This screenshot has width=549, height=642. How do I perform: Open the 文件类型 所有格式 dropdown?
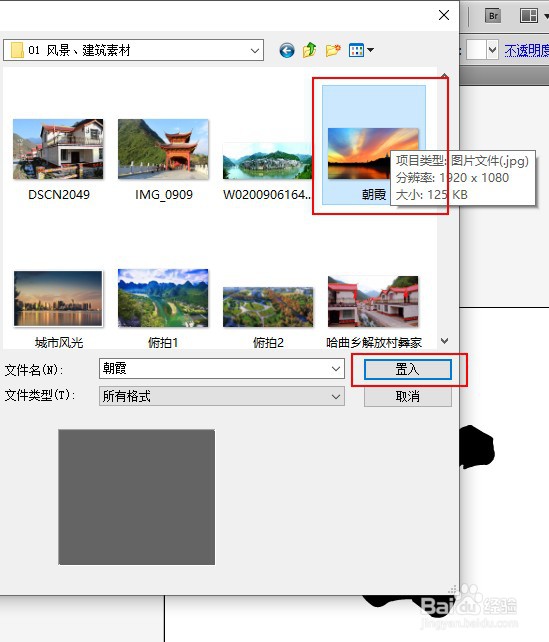[x=221, y=396]
